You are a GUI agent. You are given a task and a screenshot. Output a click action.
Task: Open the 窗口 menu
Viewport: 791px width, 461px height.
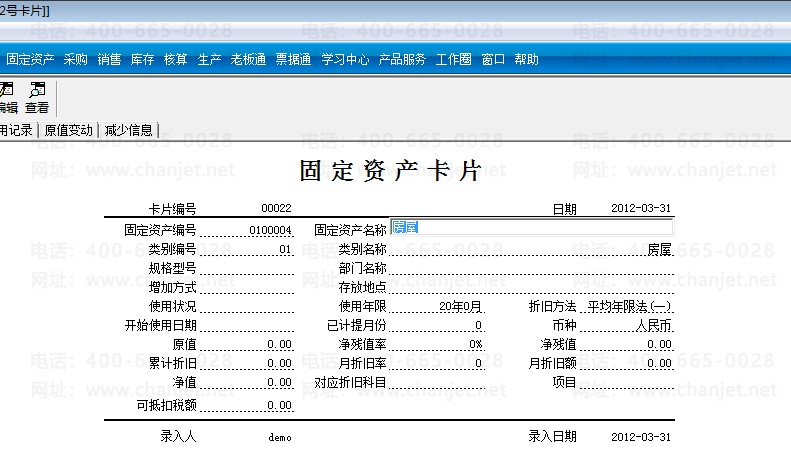coord(493,60)
